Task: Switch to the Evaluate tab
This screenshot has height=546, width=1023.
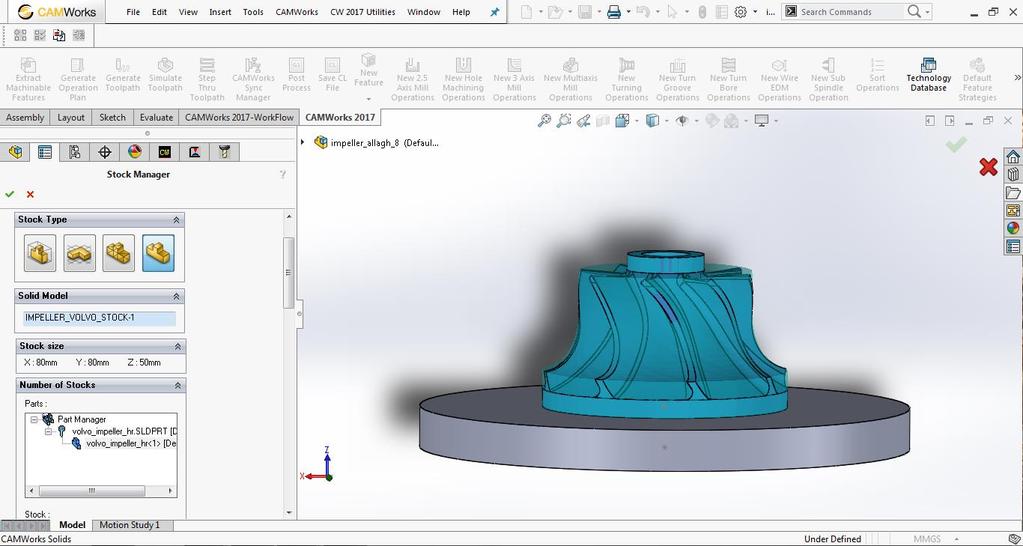Action: [x=157, y=117]
